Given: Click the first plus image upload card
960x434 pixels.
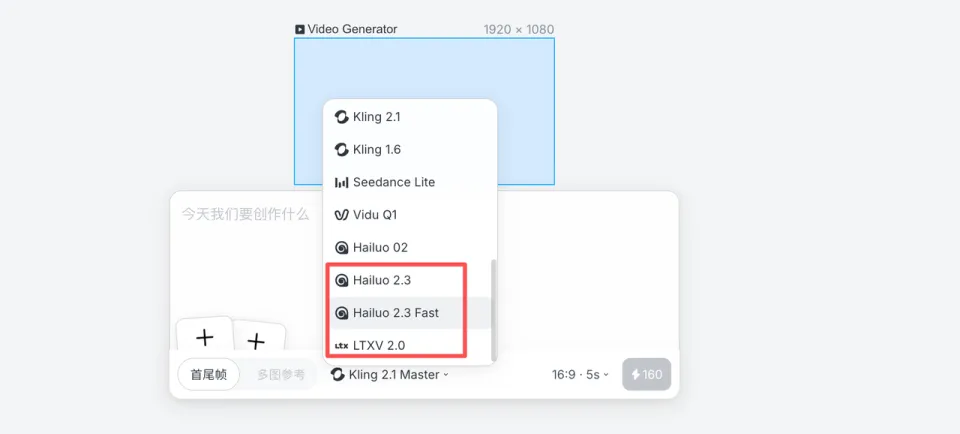Looking at the screenshot, I should click(x=204, y=336).
